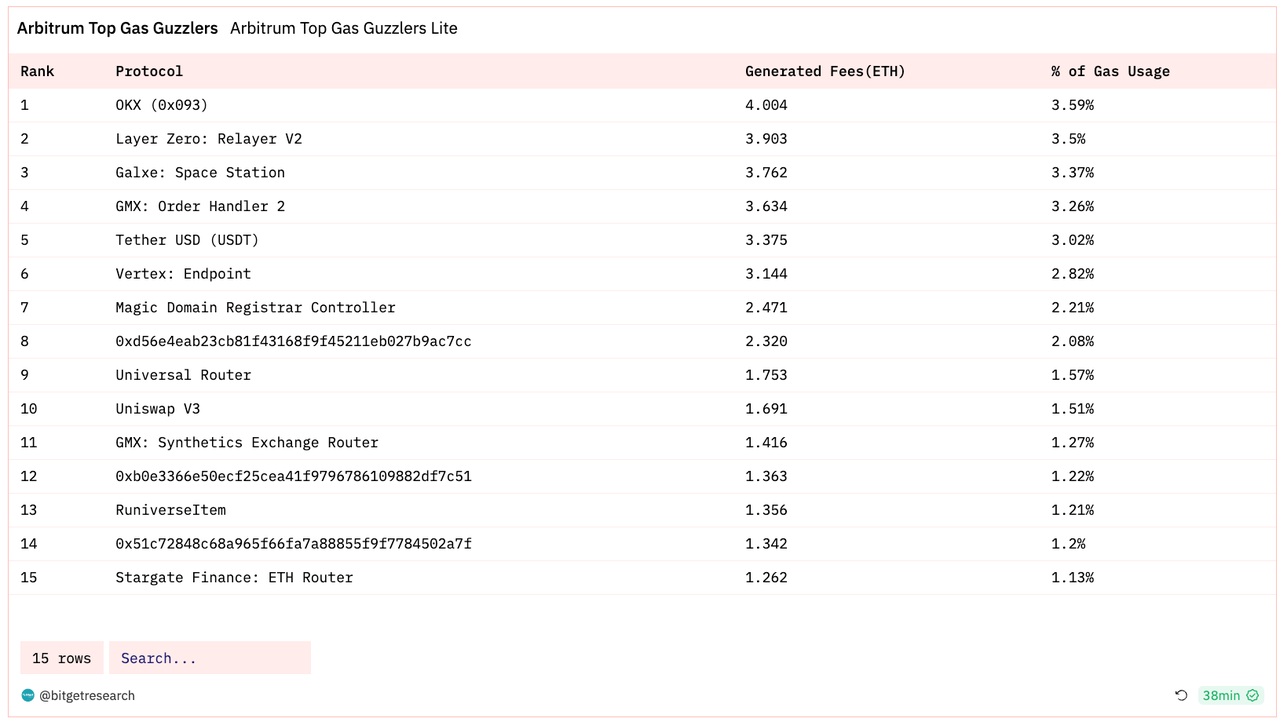Sort by the Protocol column header
Viewport: 1280px width, 722px height.
coord(149,71)
